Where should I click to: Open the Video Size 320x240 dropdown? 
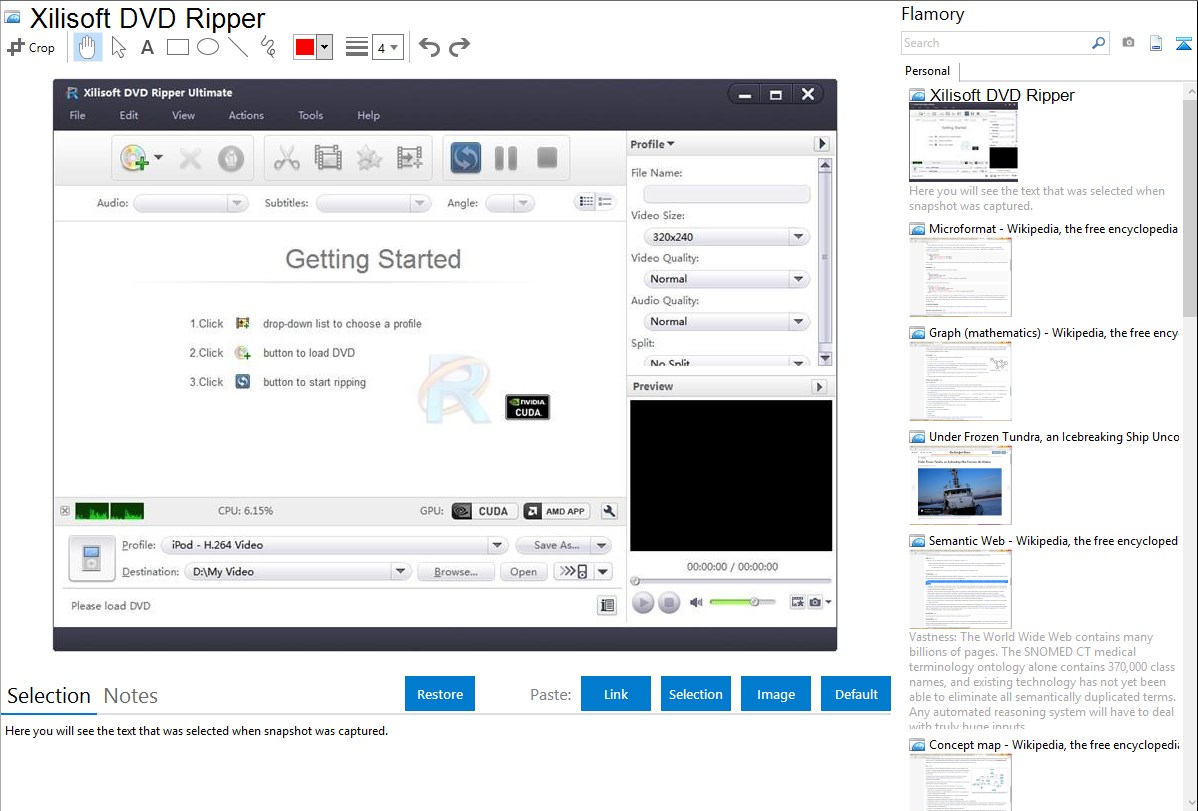[727, 237]
